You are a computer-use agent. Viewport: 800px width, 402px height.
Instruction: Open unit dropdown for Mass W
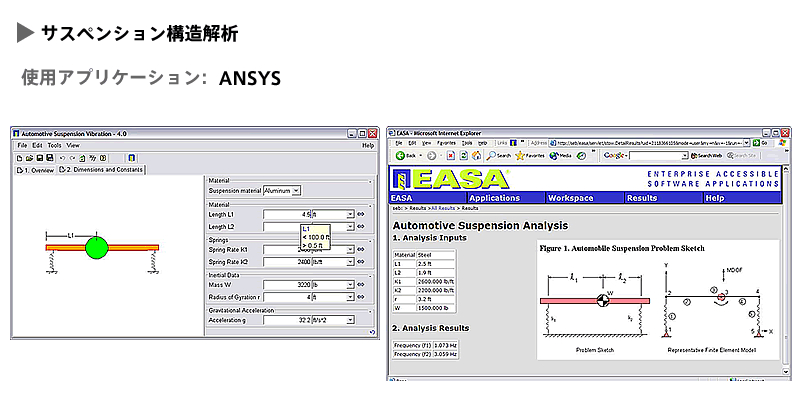coord(350,285)
